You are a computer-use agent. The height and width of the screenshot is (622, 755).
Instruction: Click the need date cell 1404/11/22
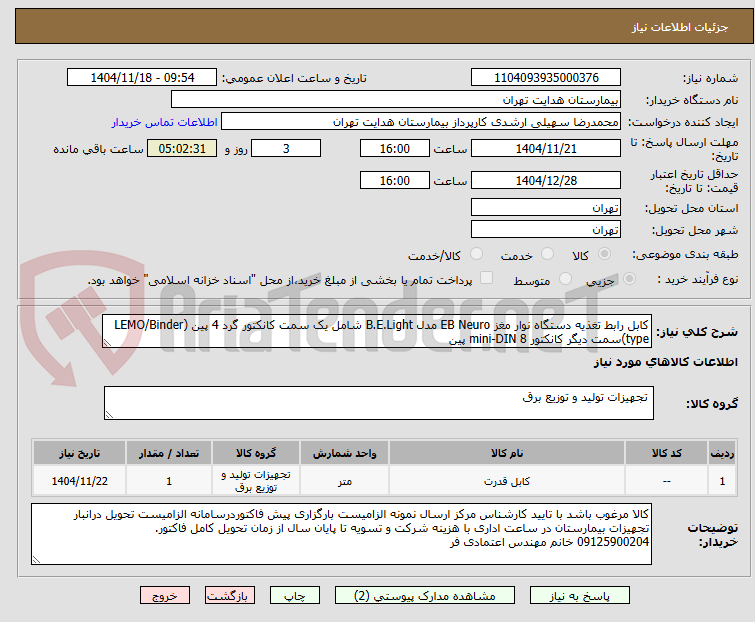[80, 481]
